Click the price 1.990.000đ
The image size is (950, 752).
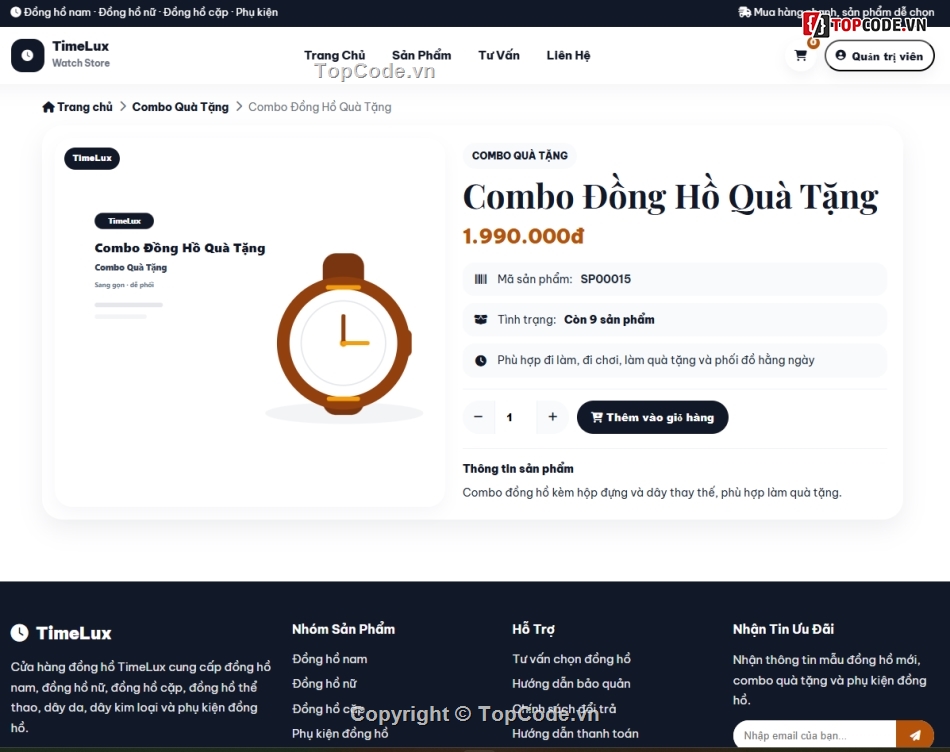pos(523,236)
